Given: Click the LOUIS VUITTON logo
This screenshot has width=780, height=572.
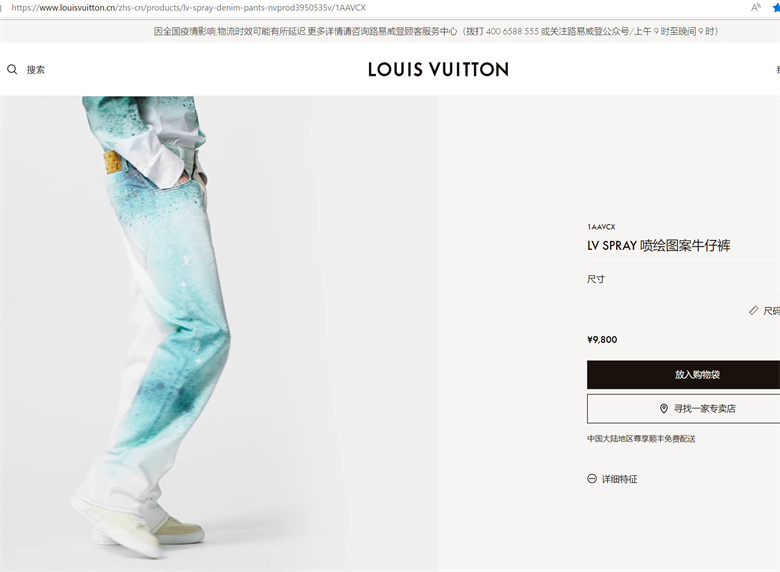Looking at the screenshot, I should point(438,70).
